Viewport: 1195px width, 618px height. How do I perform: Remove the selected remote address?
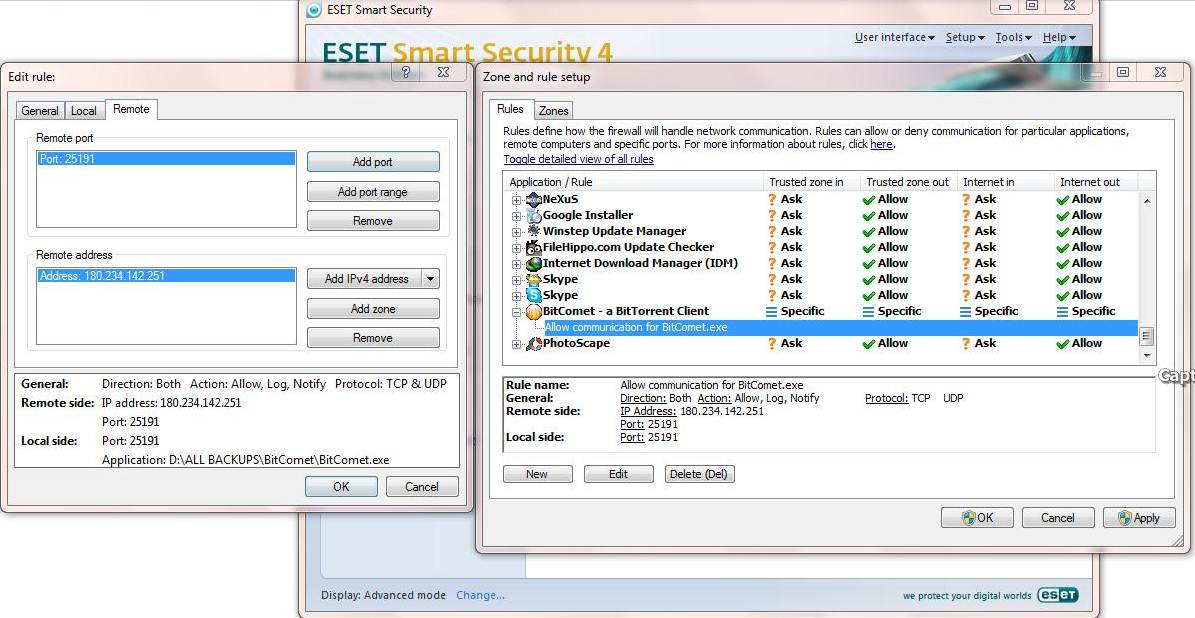(x=373, y=338)
